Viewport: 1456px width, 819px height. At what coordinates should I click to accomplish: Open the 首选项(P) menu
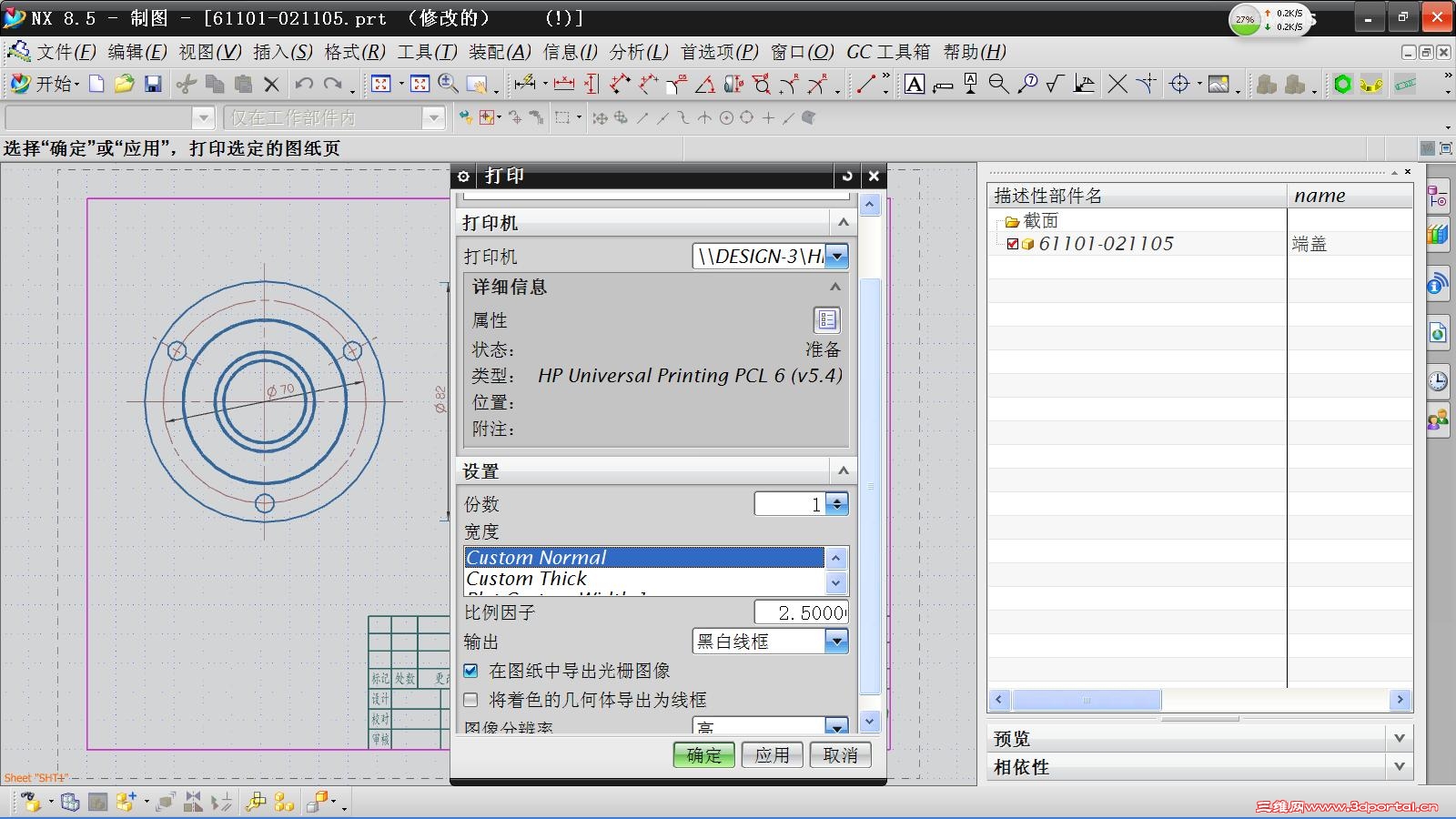point(720,52)
